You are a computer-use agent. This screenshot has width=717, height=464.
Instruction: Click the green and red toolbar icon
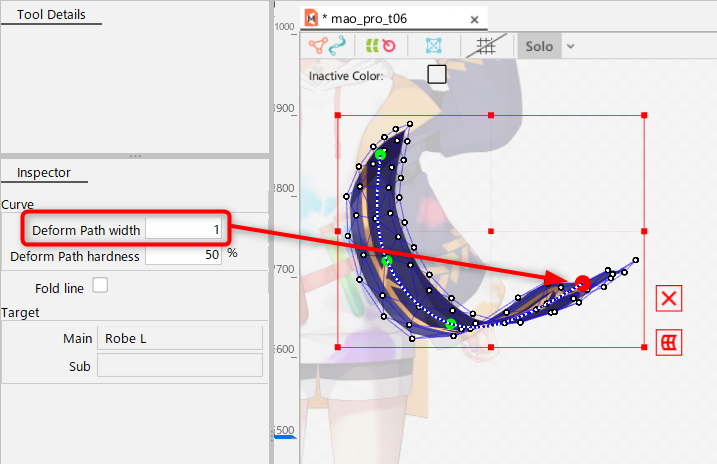(380, 46)
